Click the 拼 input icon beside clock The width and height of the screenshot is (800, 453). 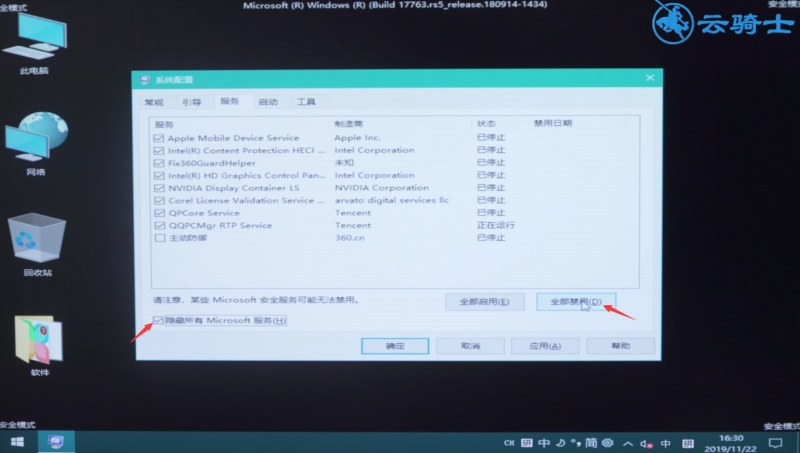point(688,444)
